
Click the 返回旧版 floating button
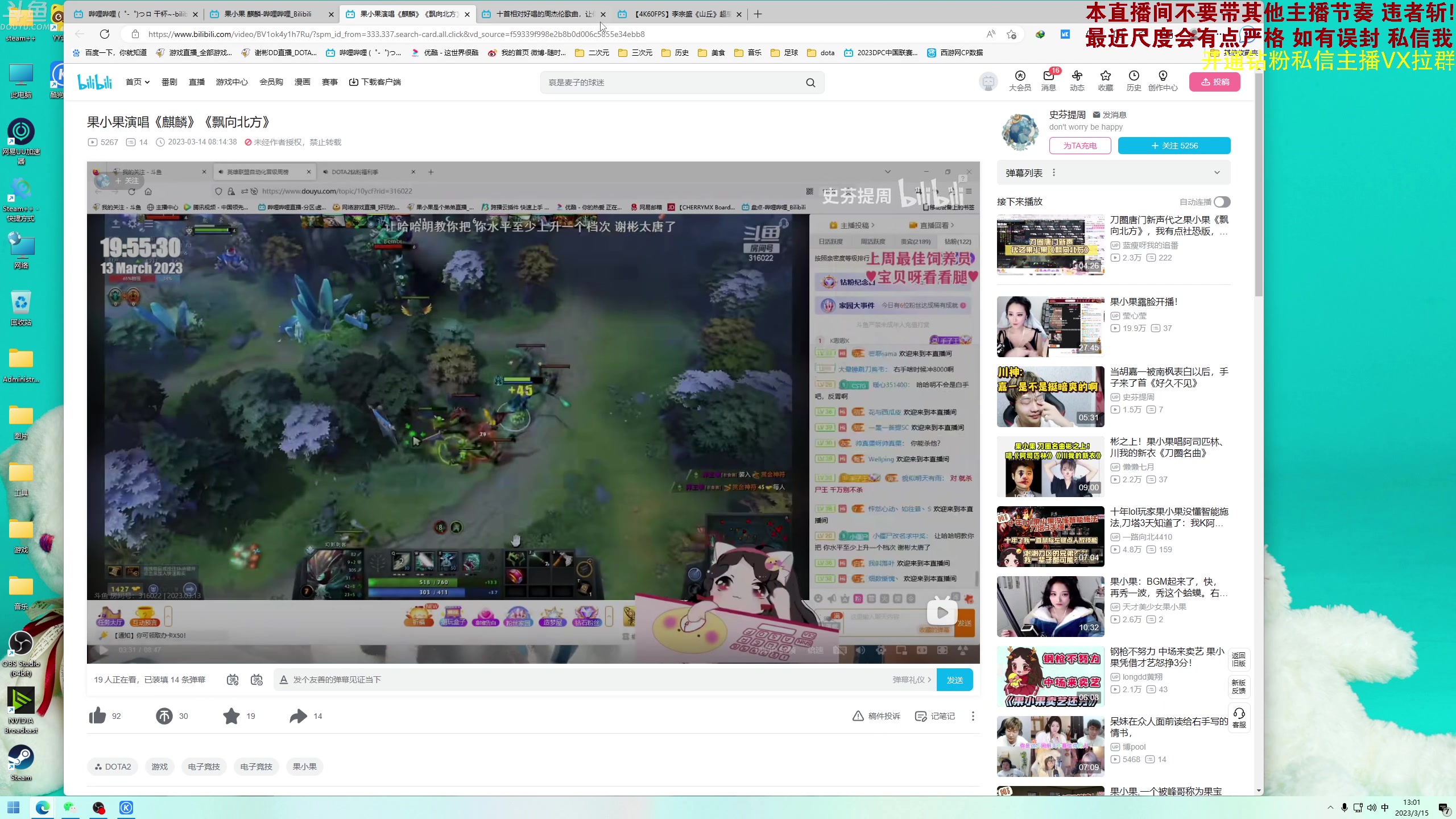[1239, 660]
